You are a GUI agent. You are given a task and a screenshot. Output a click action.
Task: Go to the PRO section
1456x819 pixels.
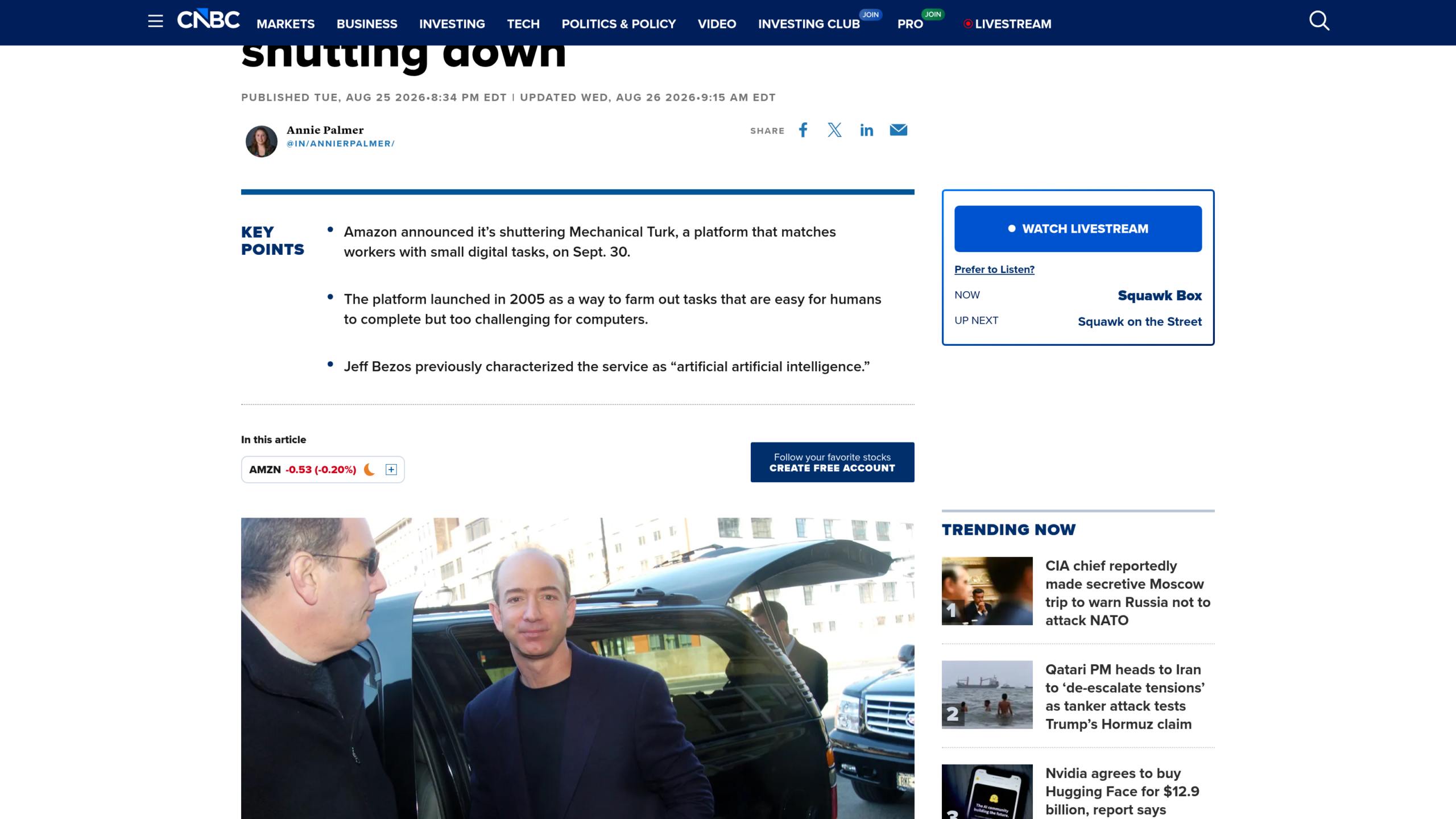coord(910,24)
